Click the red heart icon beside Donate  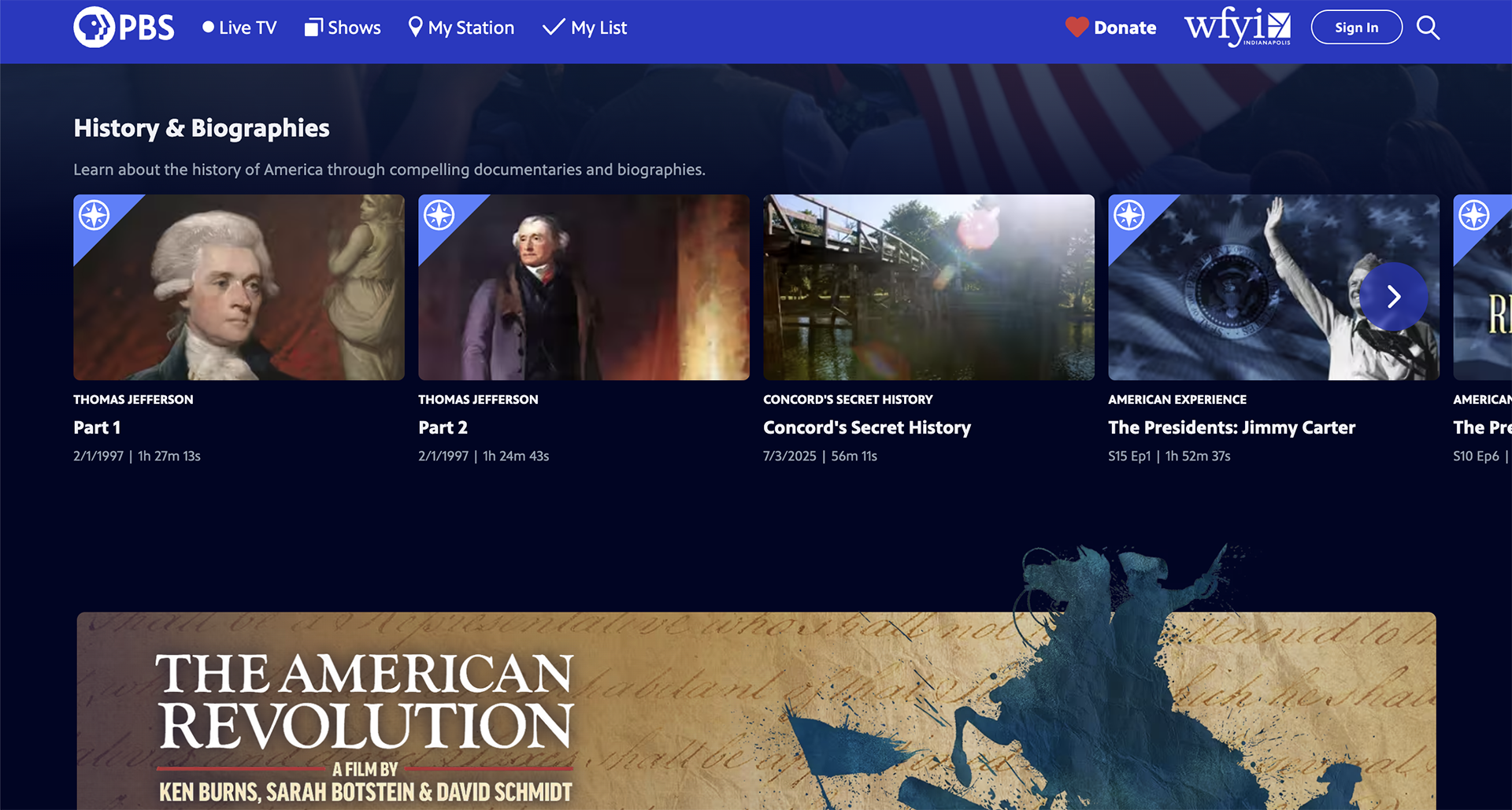tap(1076, 27)
